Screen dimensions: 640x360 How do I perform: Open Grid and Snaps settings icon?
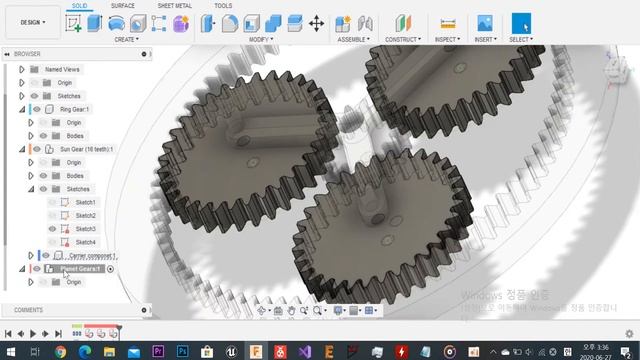pyautogui.click(x=354, y=311)
